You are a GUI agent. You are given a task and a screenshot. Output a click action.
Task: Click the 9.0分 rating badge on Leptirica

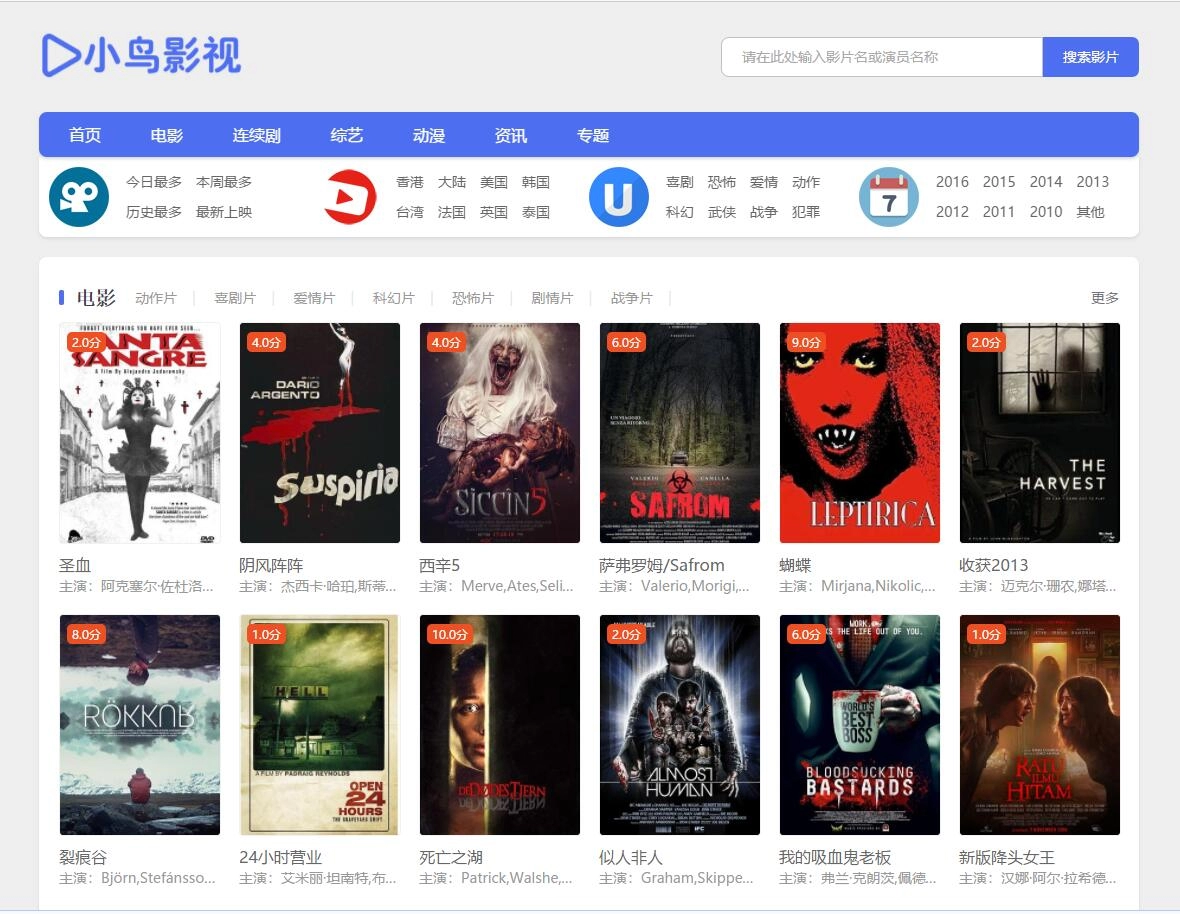point(806,343)
